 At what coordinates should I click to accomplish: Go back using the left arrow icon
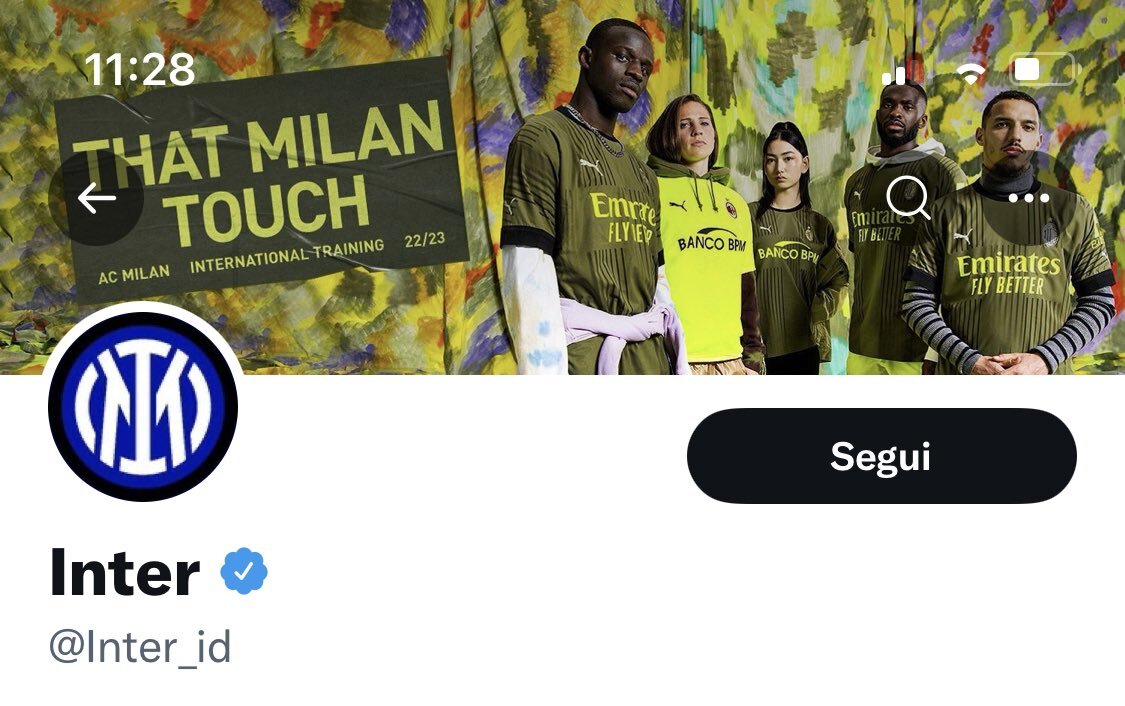(x=96, y=198)
